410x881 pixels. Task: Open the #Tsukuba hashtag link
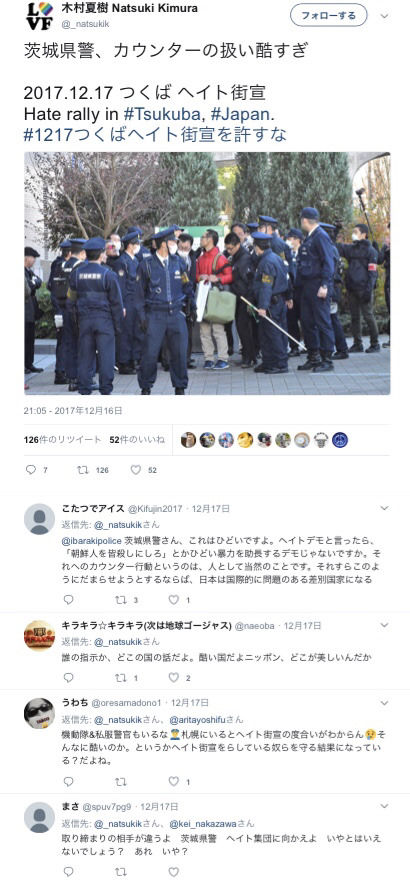[163, 113]
